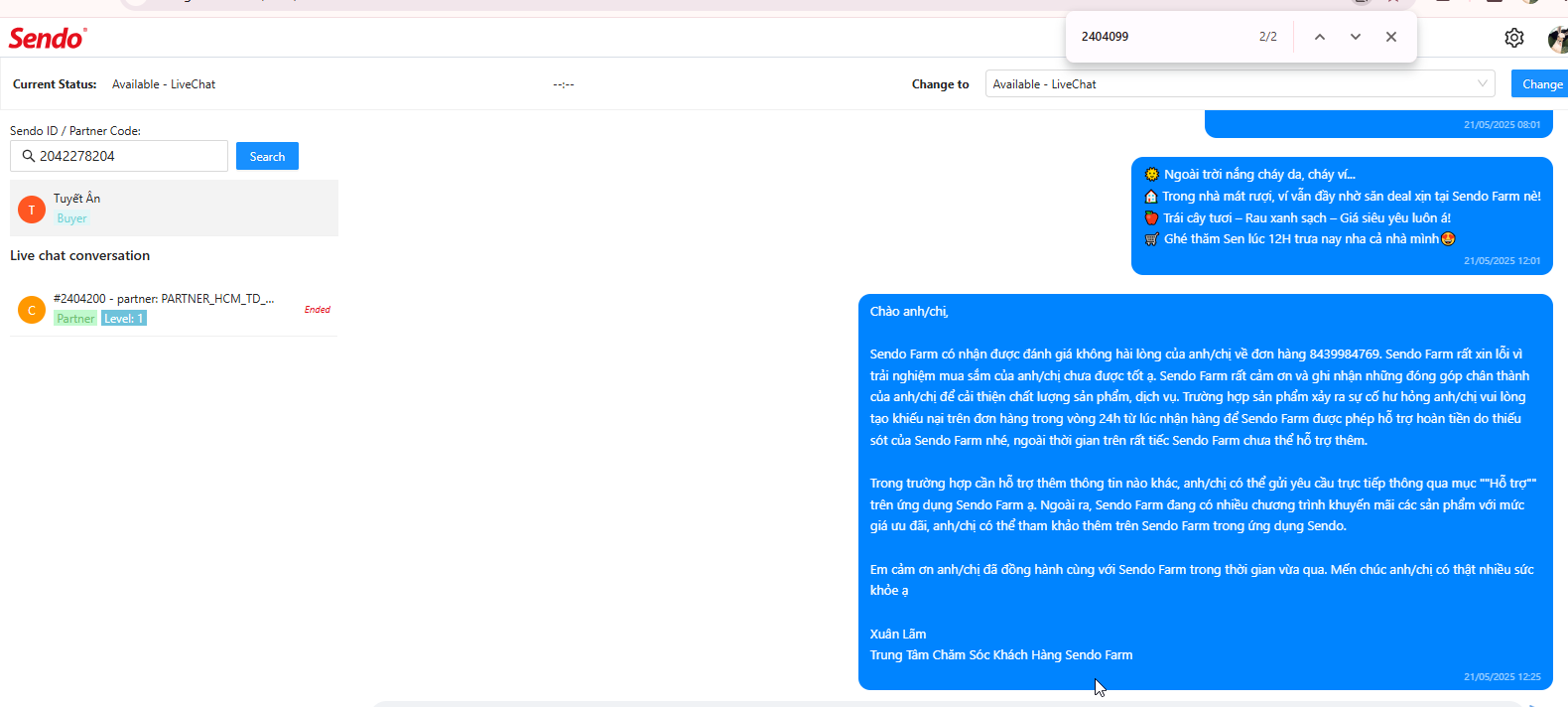The image size is (1568, 707).
Task: Click the timestamp 21/05/2025 08:01
Action: click(x=1502, y=125)
